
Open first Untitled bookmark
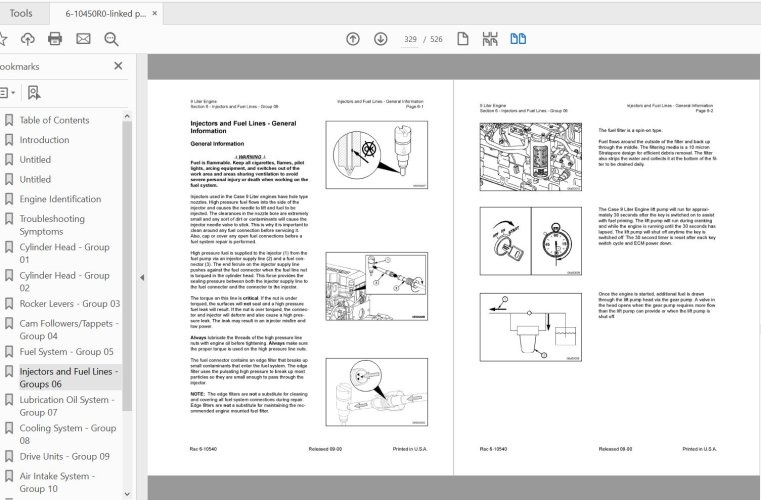[35, 160]
